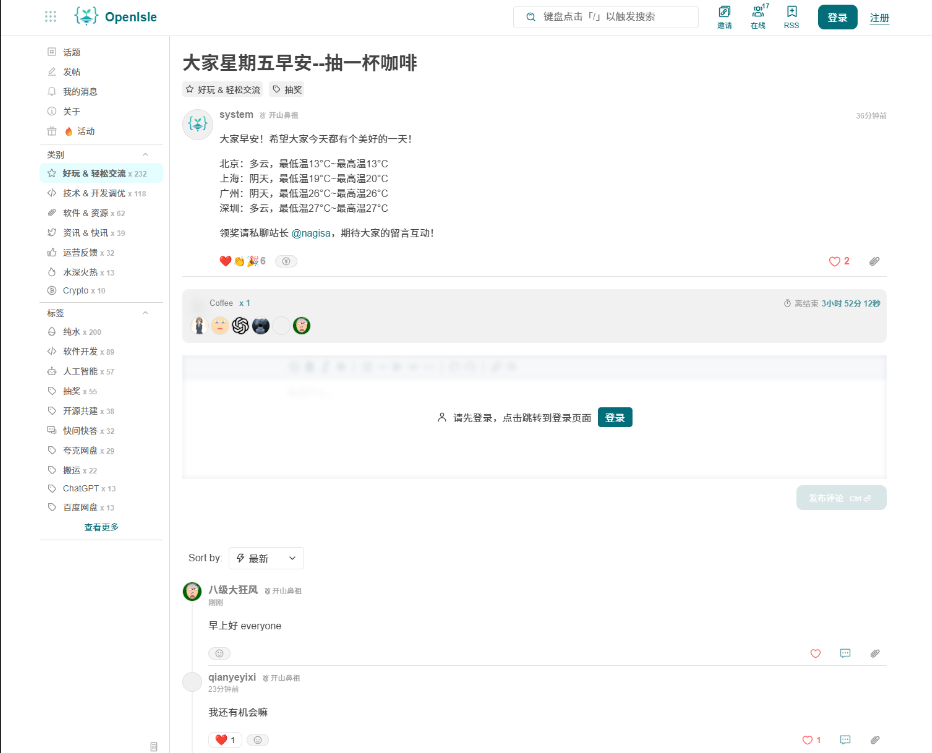Select the Fun & Casual category x 232
The width and height of the screenshot is (932, 753).
pos(101,174)
